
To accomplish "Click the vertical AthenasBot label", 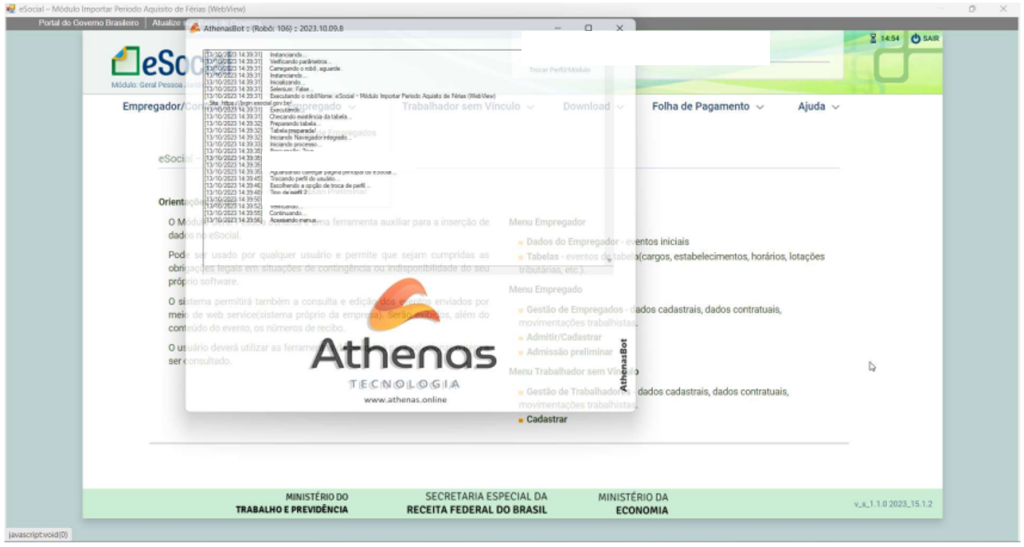I will [624, 365].
